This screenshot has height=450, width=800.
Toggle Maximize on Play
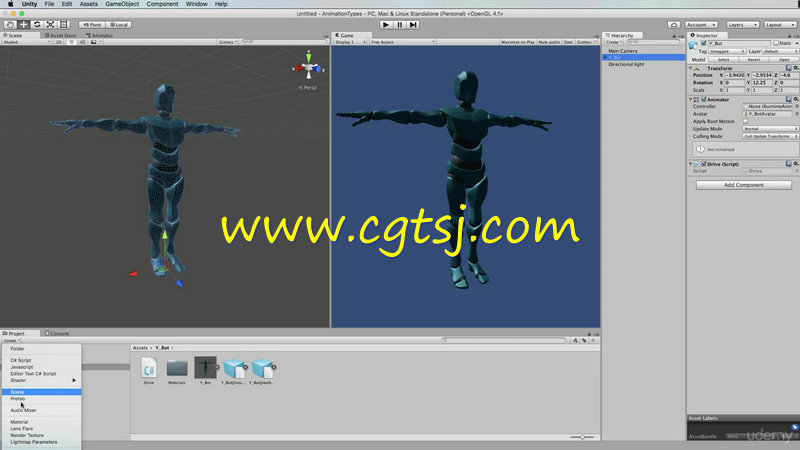[x=517, y=42]
